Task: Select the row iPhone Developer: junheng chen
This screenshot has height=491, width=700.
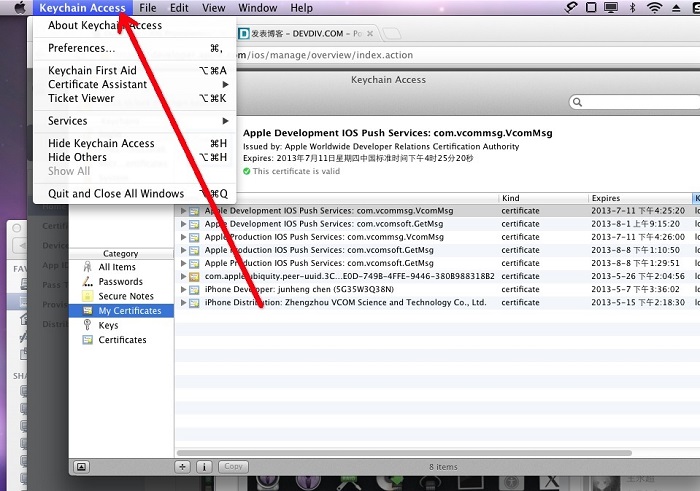Action: pyautogui.click(x=438, y=289)
